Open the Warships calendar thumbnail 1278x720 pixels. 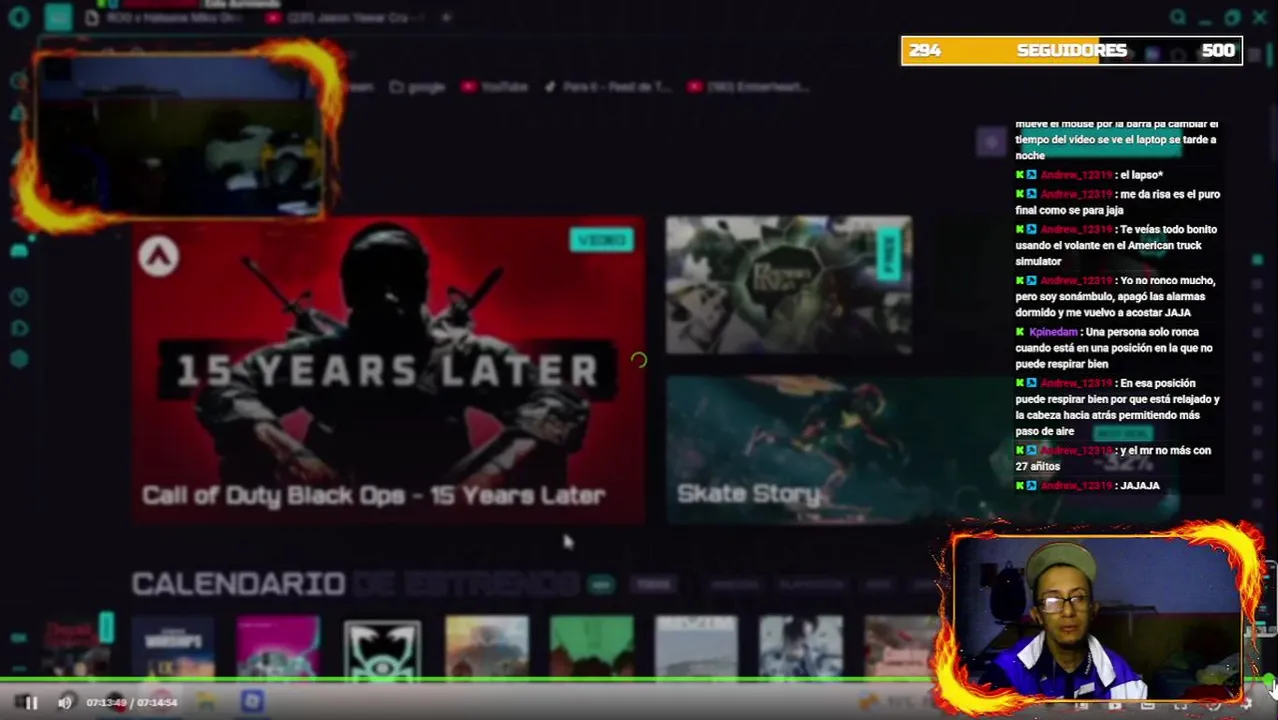click(173, 648)
